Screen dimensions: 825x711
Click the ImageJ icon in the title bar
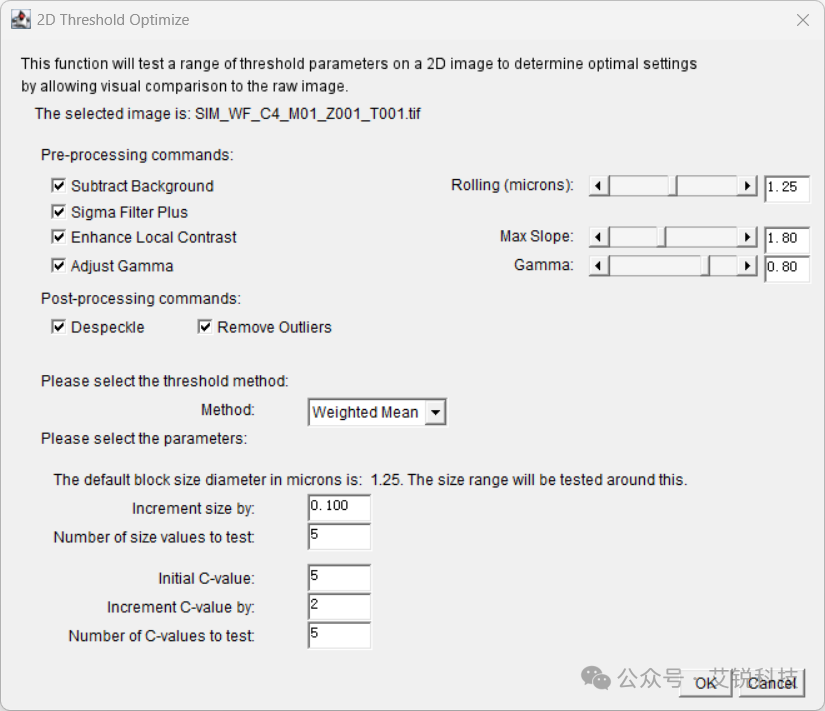21,20
